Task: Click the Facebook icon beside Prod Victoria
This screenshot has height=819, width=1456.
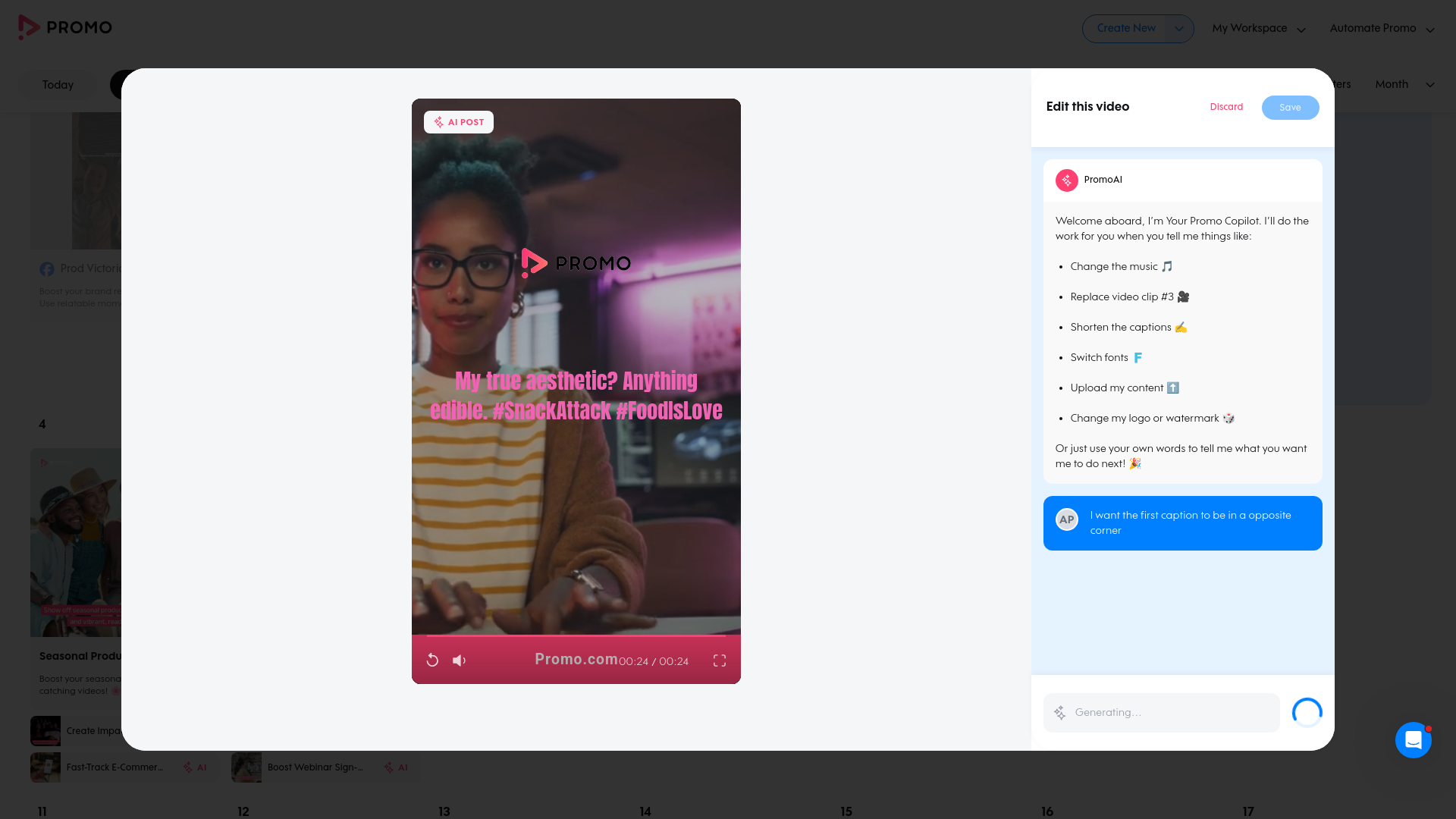Action: pyautogui.click(x=47, y=269)
